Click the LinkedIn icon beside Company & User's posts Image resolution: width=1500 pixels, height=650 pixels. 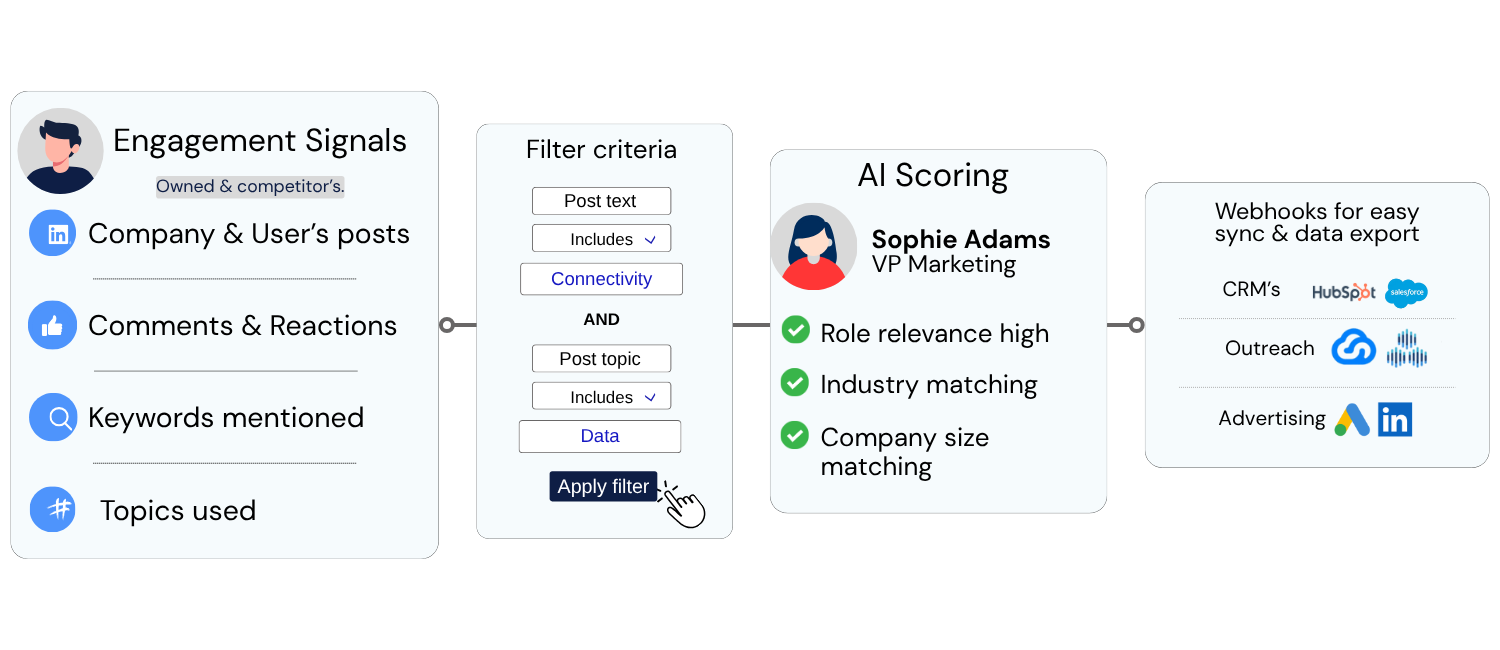pos(54,234)
